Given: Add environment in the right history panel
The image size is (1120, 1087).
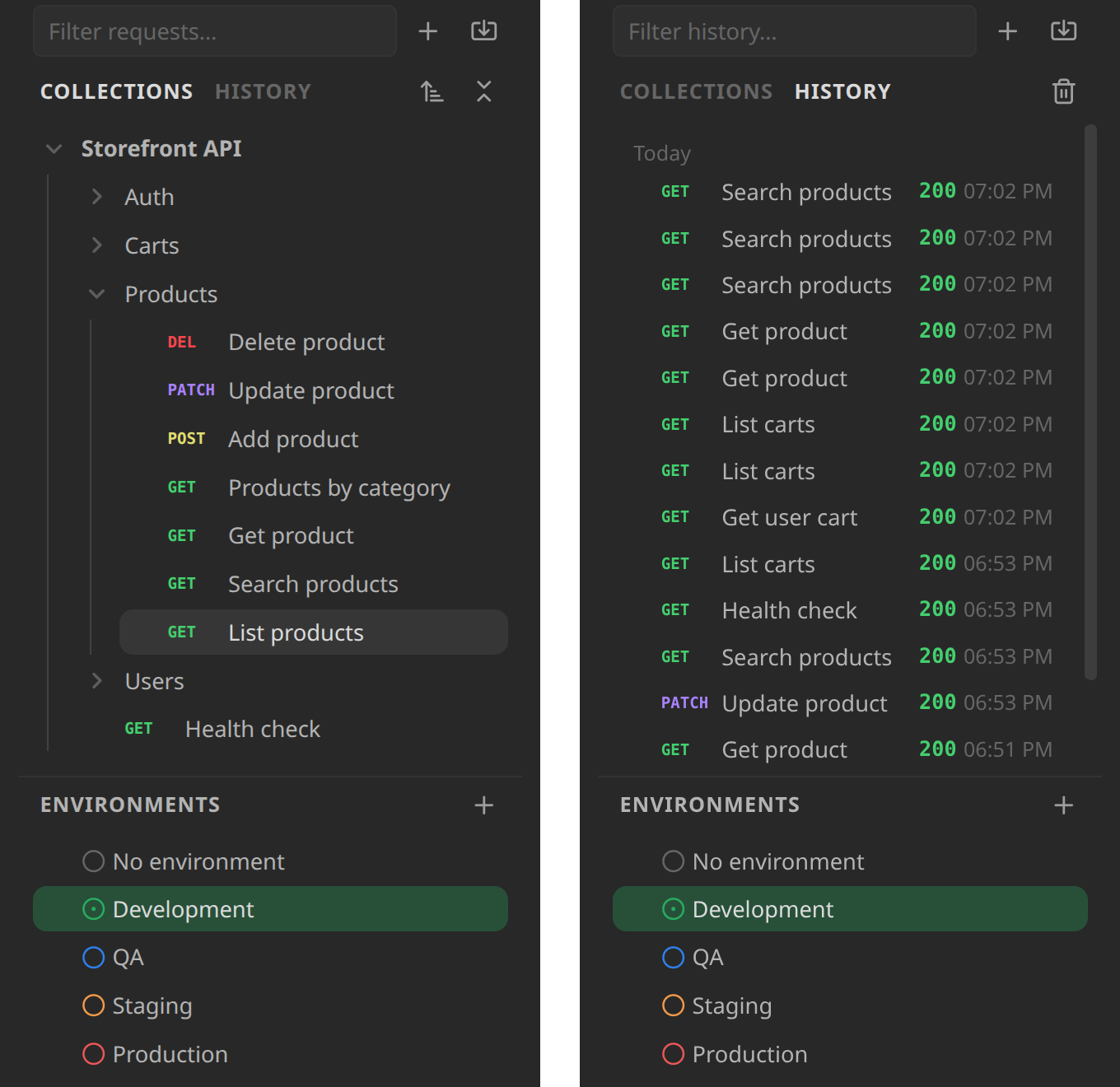Looking at the screenshot, I should (1063, 805).
